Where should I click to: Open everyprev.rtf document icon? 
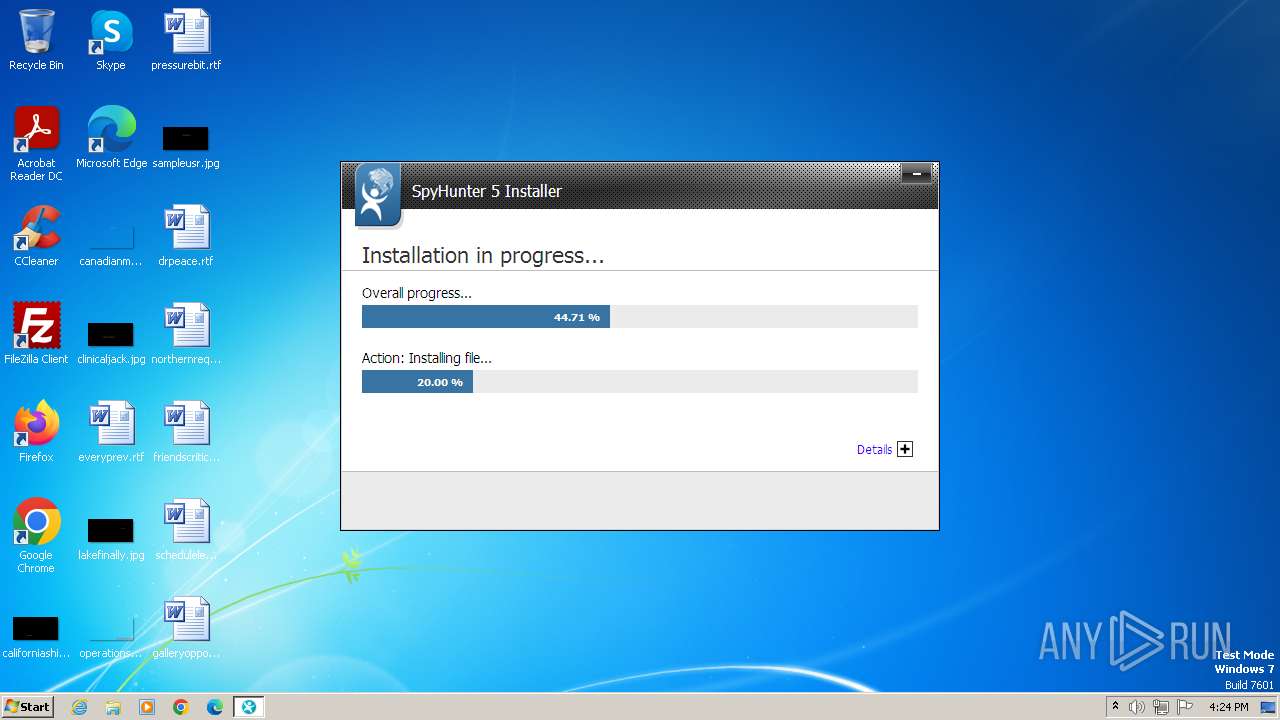[111, 432]
